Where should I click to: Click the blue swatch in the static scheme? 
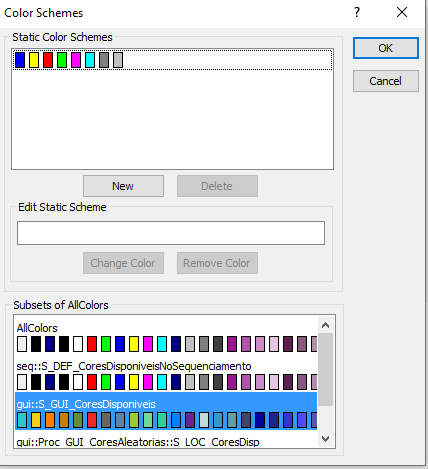[20, 60]
